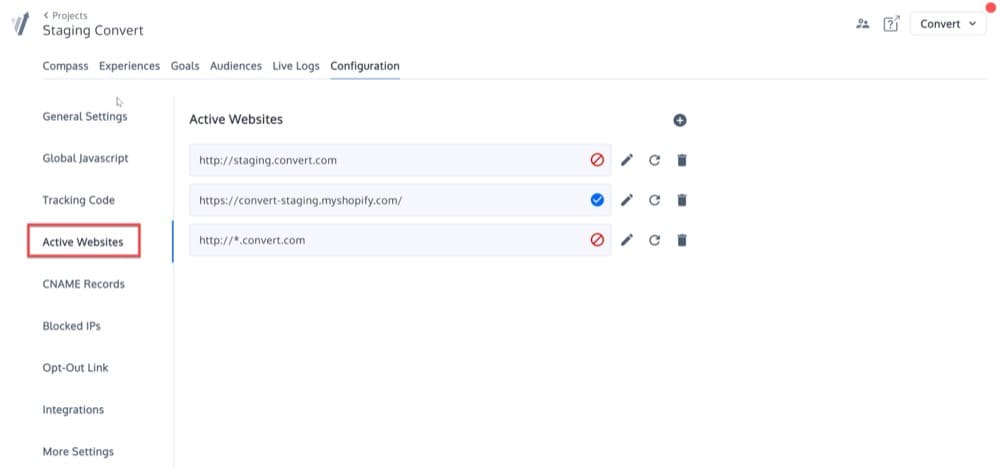This screenshot has width=1000, height=468.
Task: Switch to the Experiences tab
Action: 129,66
